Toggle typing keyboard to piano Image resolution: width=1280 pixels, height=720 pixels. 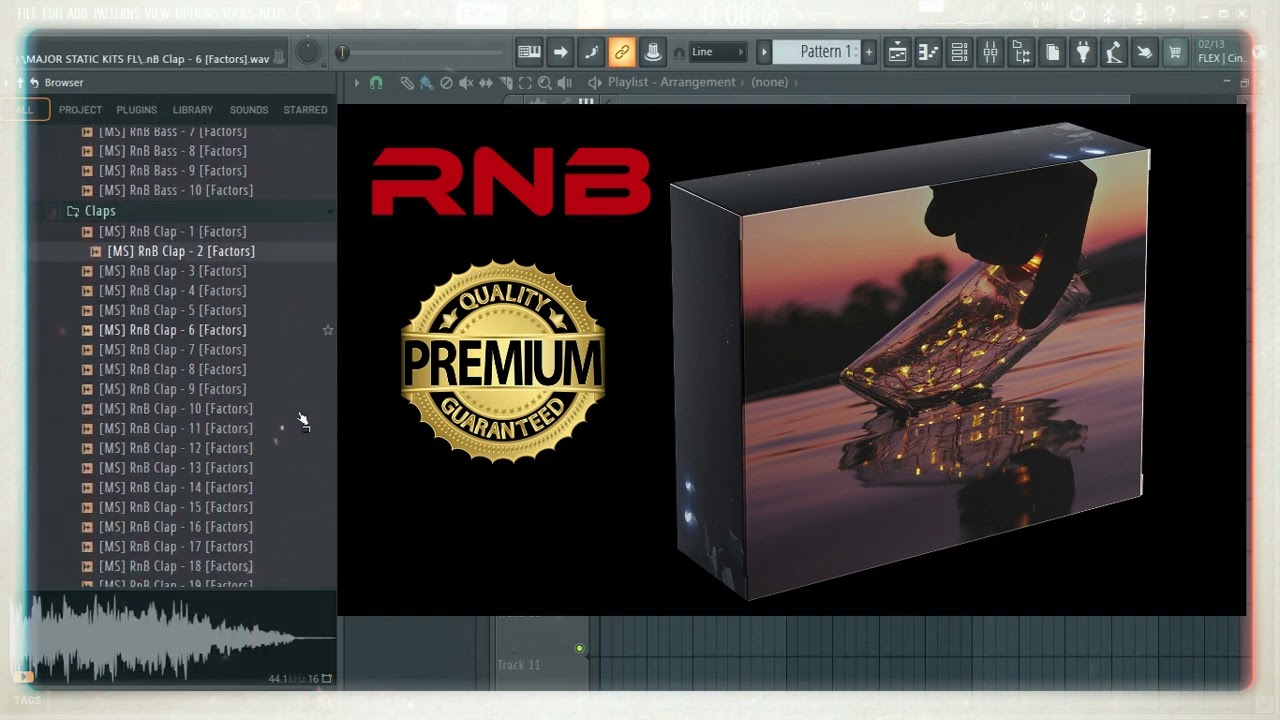529,52
